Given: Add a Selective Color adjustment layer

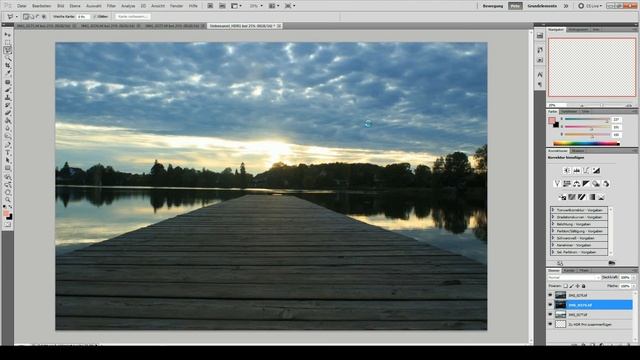Looking at the screenshot, I should [x=601, y=197].
